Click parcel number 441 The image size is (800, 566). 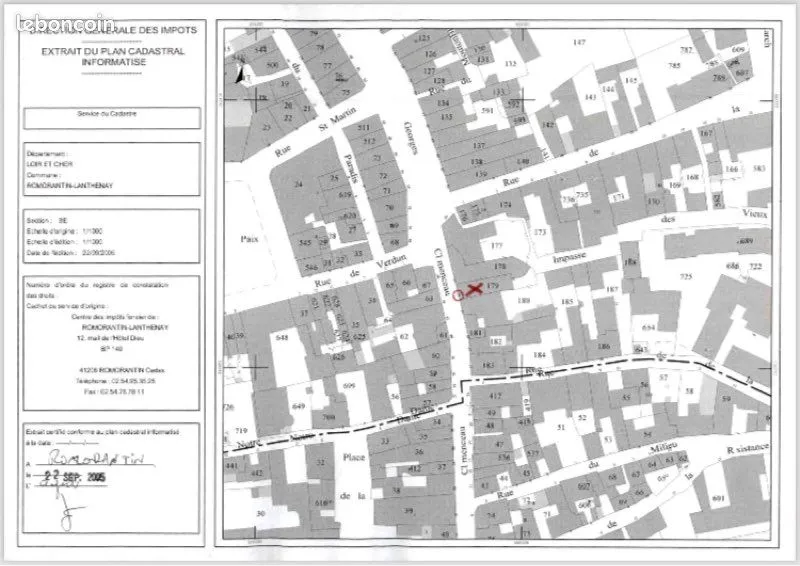point(231,465)
